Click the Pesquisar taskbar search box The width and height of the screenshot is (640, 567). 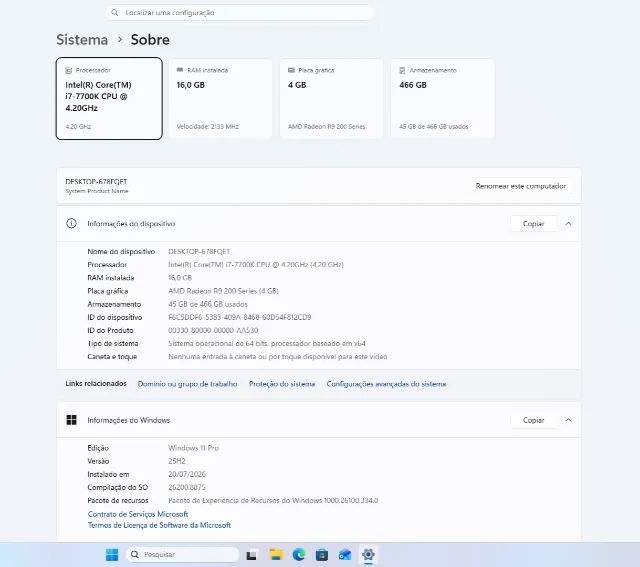[x=182, y=554]
